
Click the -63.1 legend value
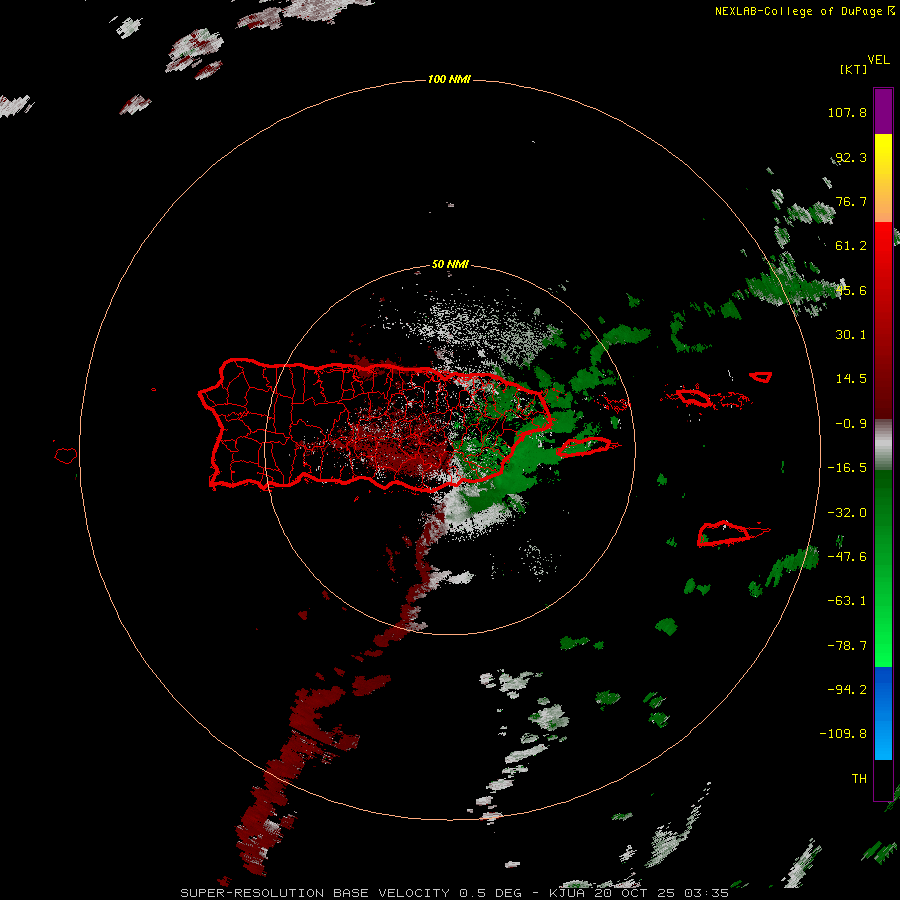(x=847, y=601)
